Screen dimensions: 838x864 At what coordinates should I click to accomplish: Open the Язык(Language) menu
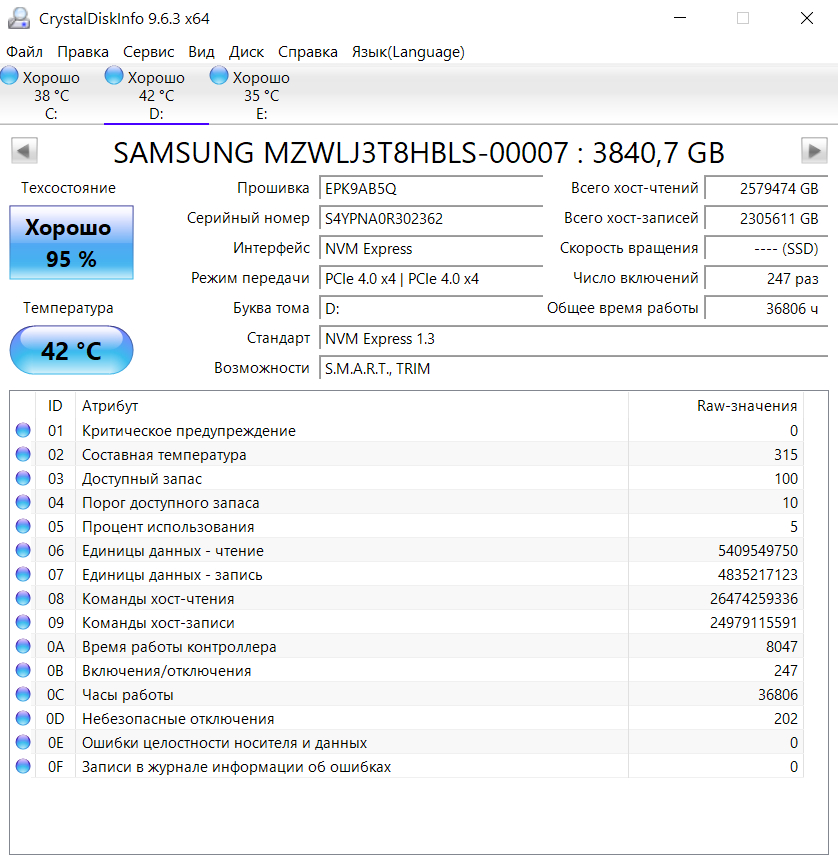[x=408, y=52]
